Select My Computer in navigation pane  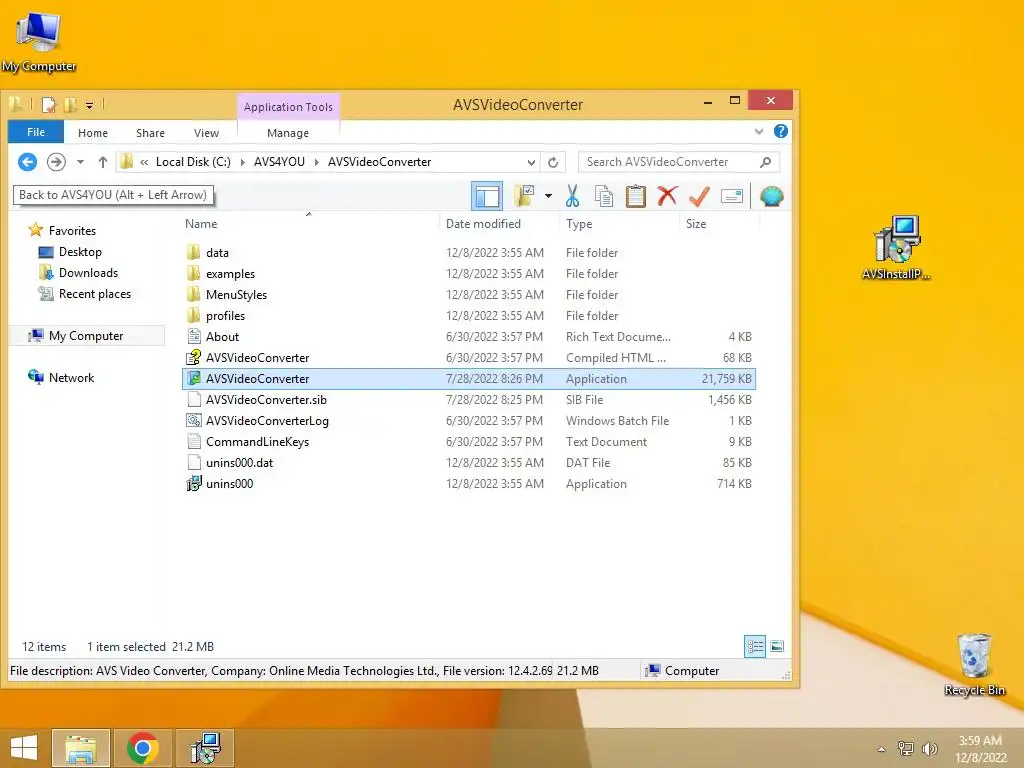tap(86, 336)
